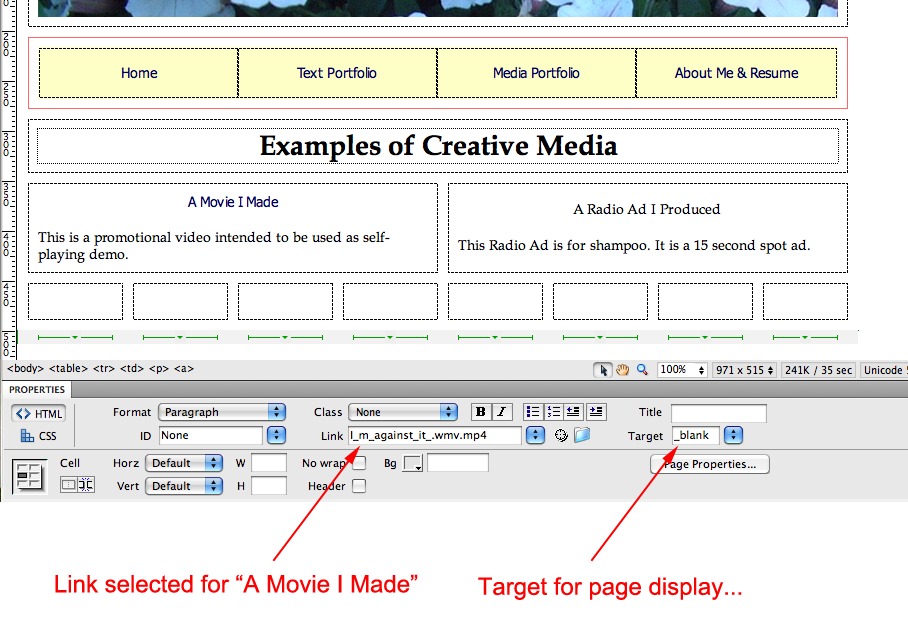Enable the Header checkbox
Image resolution: width=908 pixels, height=625 pixels.
(x=359, y=486)
